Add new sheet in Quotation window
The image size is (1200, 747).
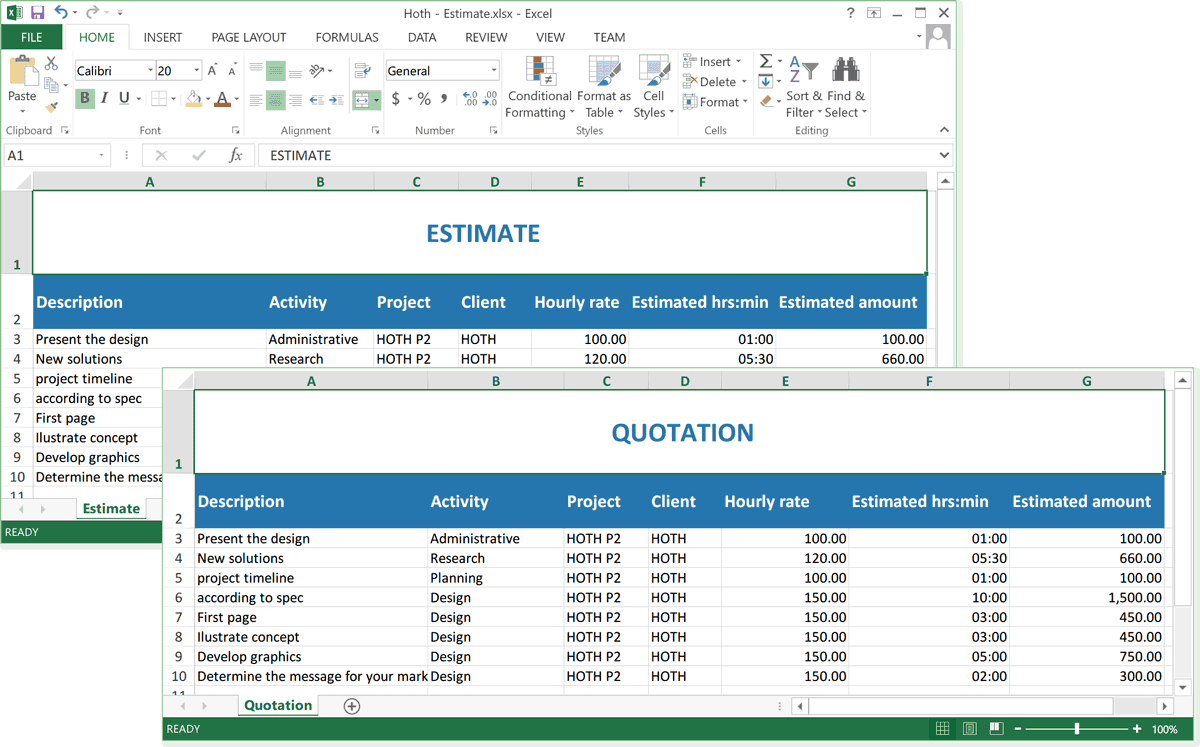352,706
